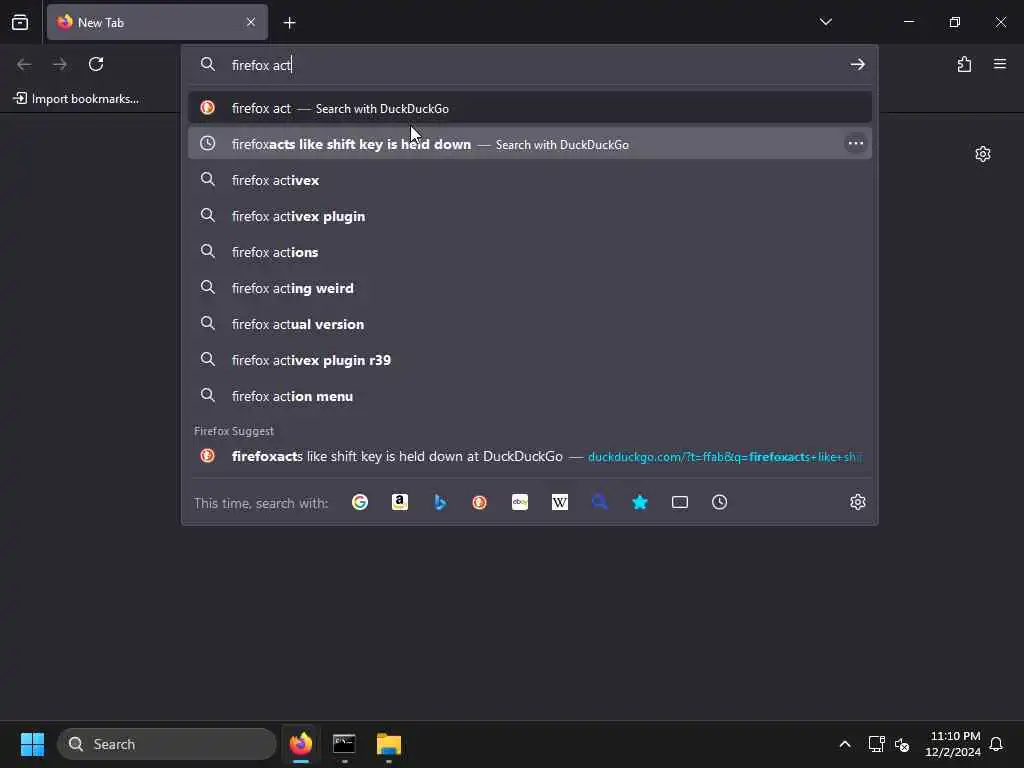Search in Bookmarks star icon
Viewport: 1024px width, 768px height.
[x=640, y=502]
